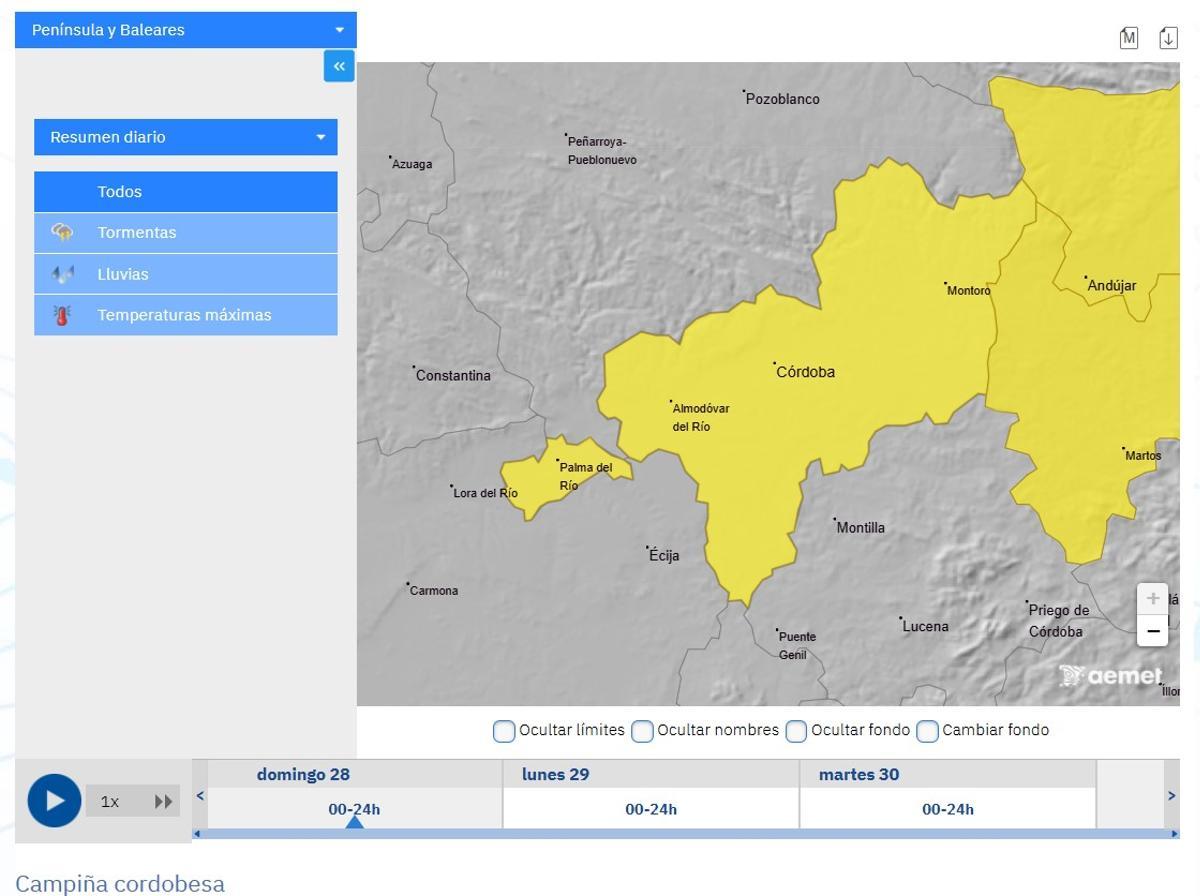Click the M map icon top right
The image size is (1200, 896).
point(1129,38)
